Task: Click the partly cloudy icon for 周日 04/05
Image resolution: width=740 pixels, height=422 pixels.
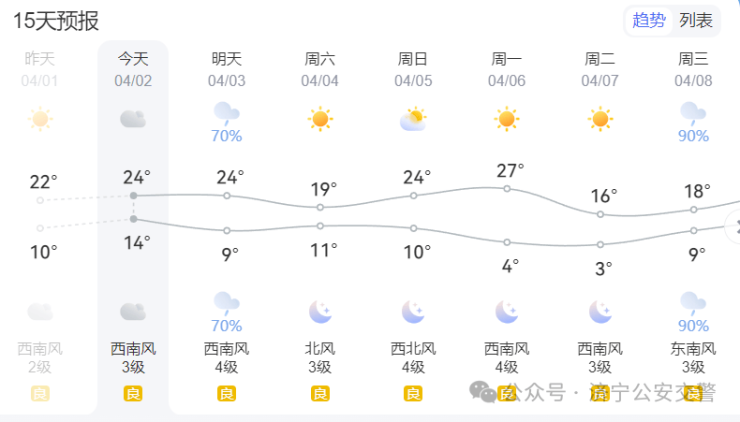Action: (413, 120)
